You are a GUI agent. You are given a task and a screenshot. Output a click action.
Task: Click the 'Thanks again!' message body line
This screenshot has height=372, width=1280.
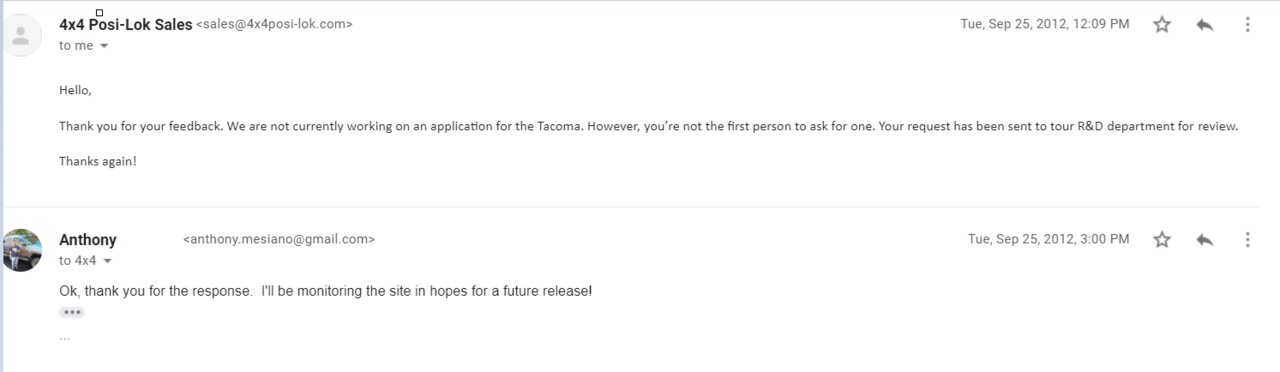(x=98, y=161)
